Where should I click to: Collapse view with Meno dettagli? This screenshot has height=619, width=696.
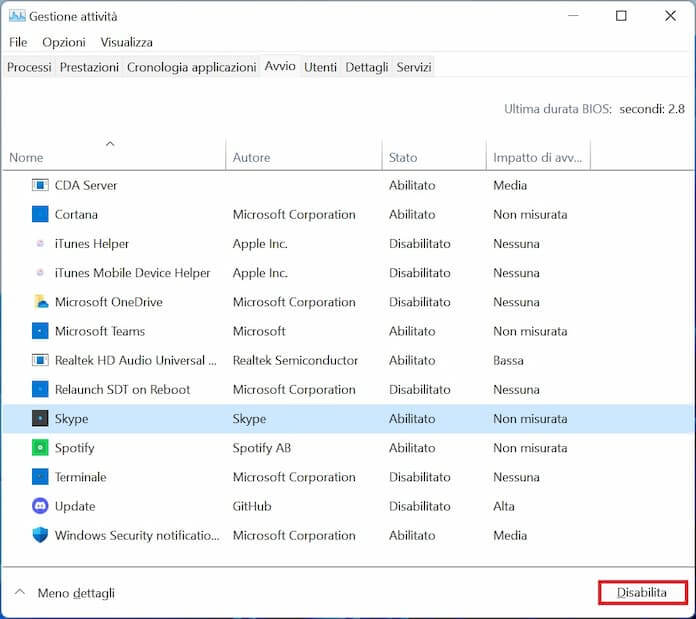(65, 593)
